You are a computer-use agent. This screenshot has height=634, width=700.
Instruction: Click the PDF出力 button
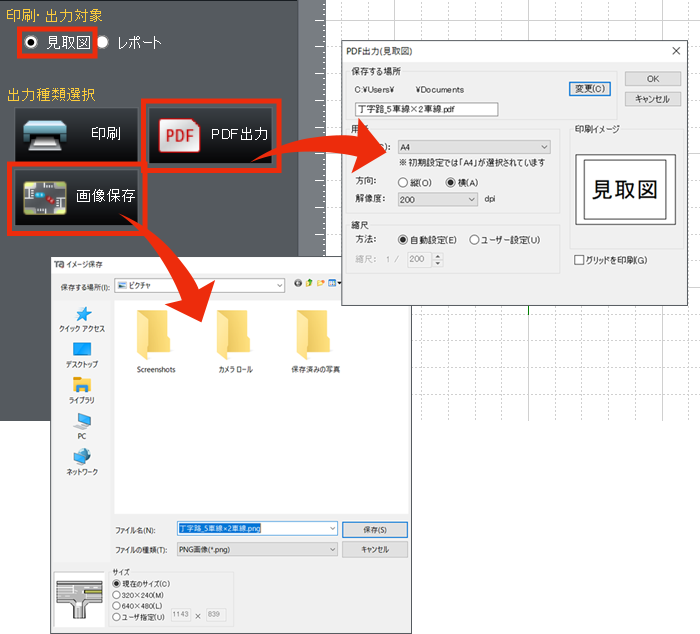pyautogui.click(x=210, y=135)
